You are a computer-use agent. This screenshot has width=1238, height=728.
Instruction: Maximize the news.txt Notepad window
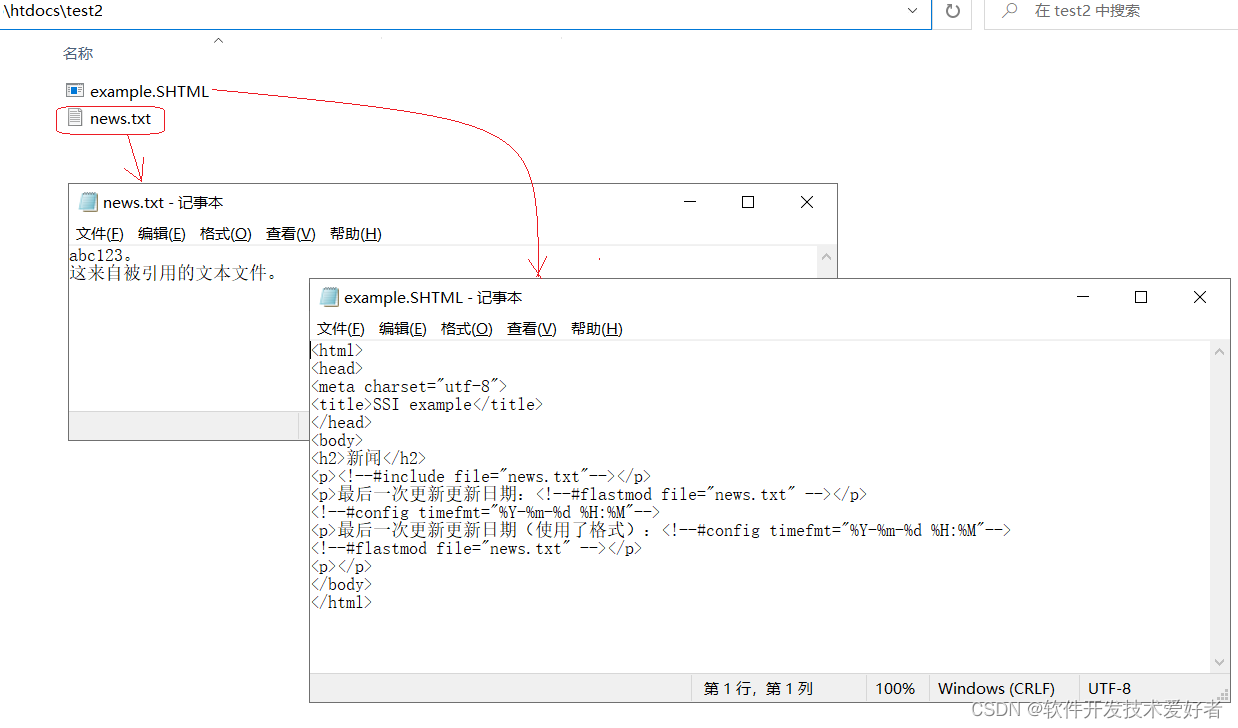click(748, 202)
